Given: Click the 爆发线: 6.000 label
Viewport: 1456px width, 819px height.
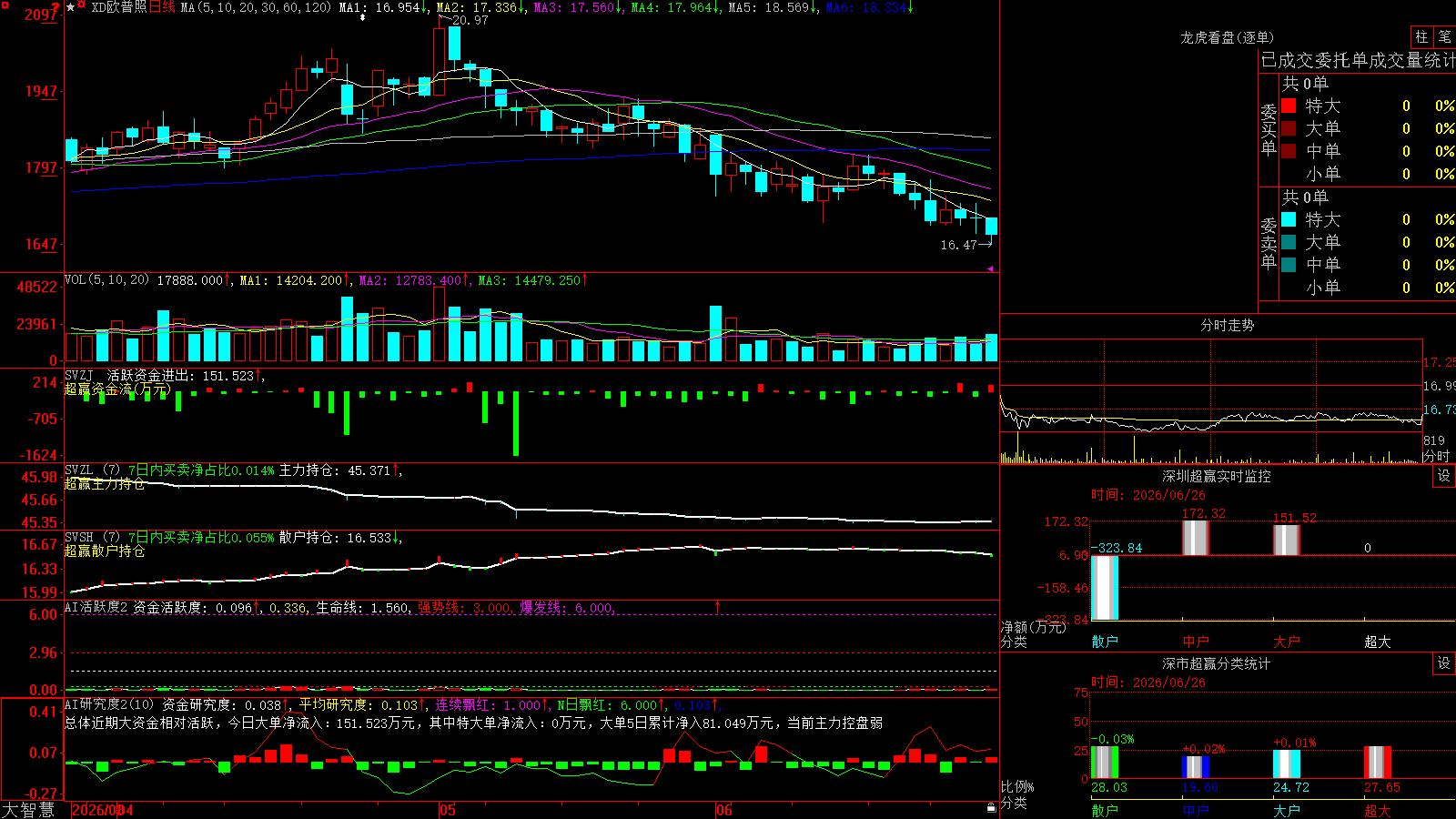Looking at the screenshot, I should pos(566,608).
